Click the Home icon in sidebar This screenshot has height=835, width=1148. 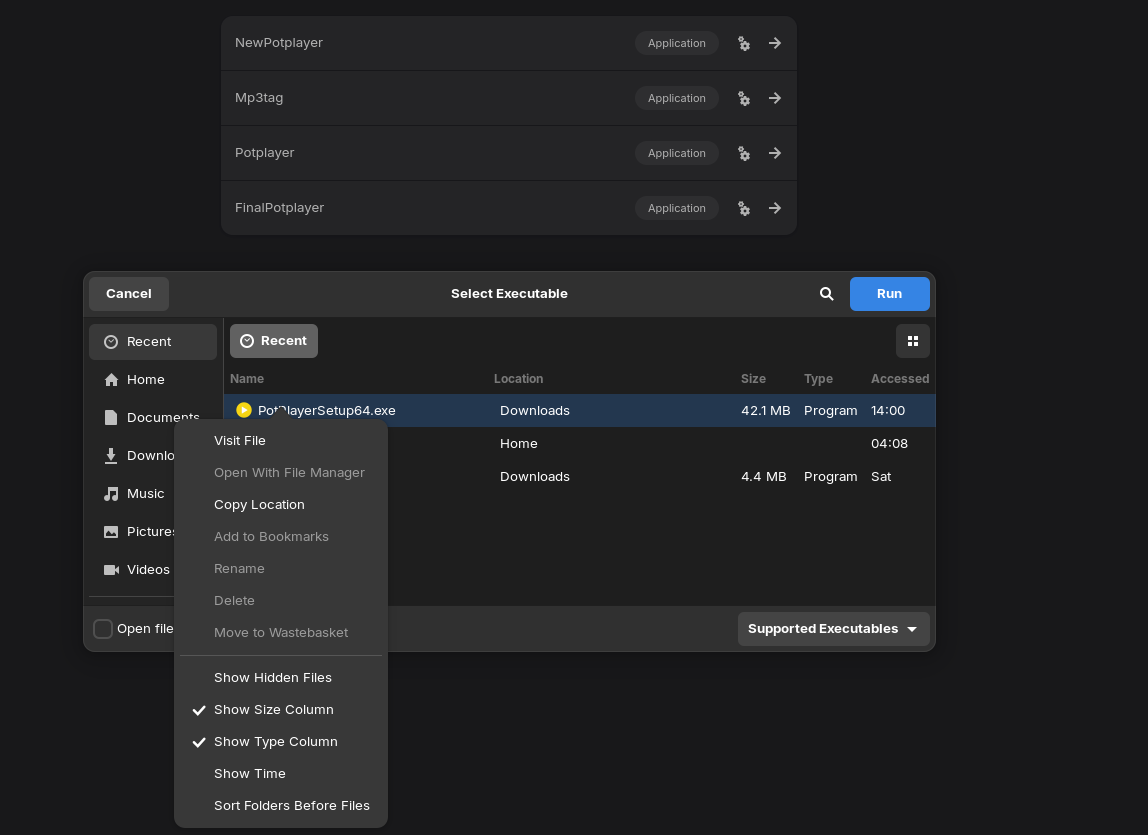tap(111, 379)
